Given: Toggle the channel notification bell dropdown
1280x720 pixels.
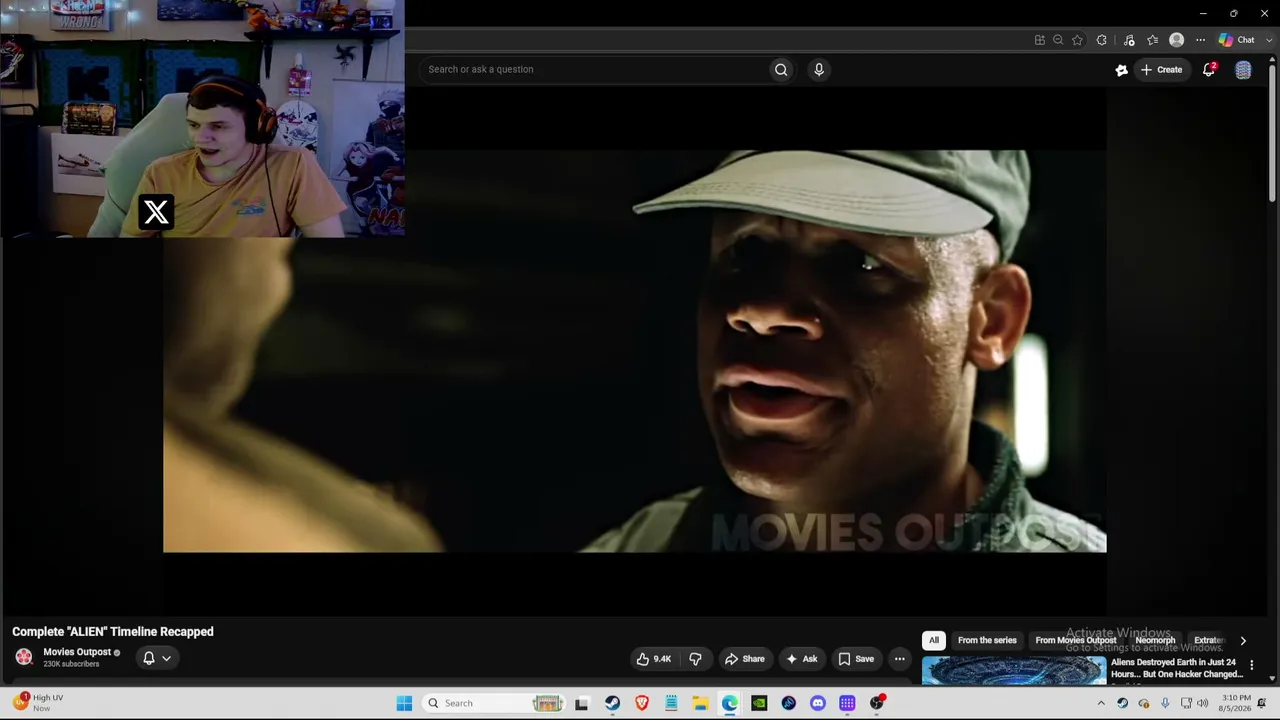Looking at the screenshot, I should pos(157,658).
